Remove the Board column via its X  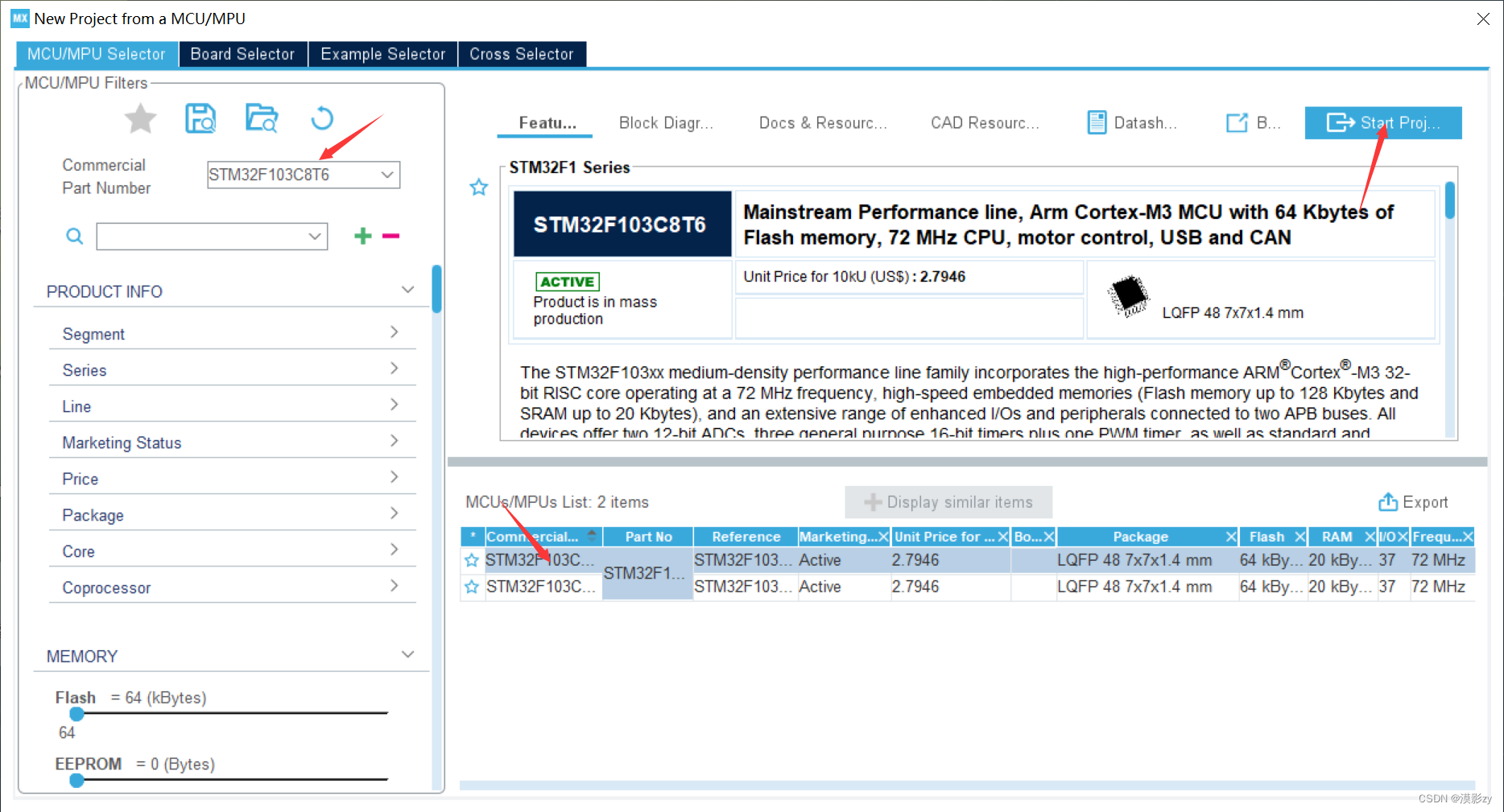pyautogui.click(x=1049, y=537)
